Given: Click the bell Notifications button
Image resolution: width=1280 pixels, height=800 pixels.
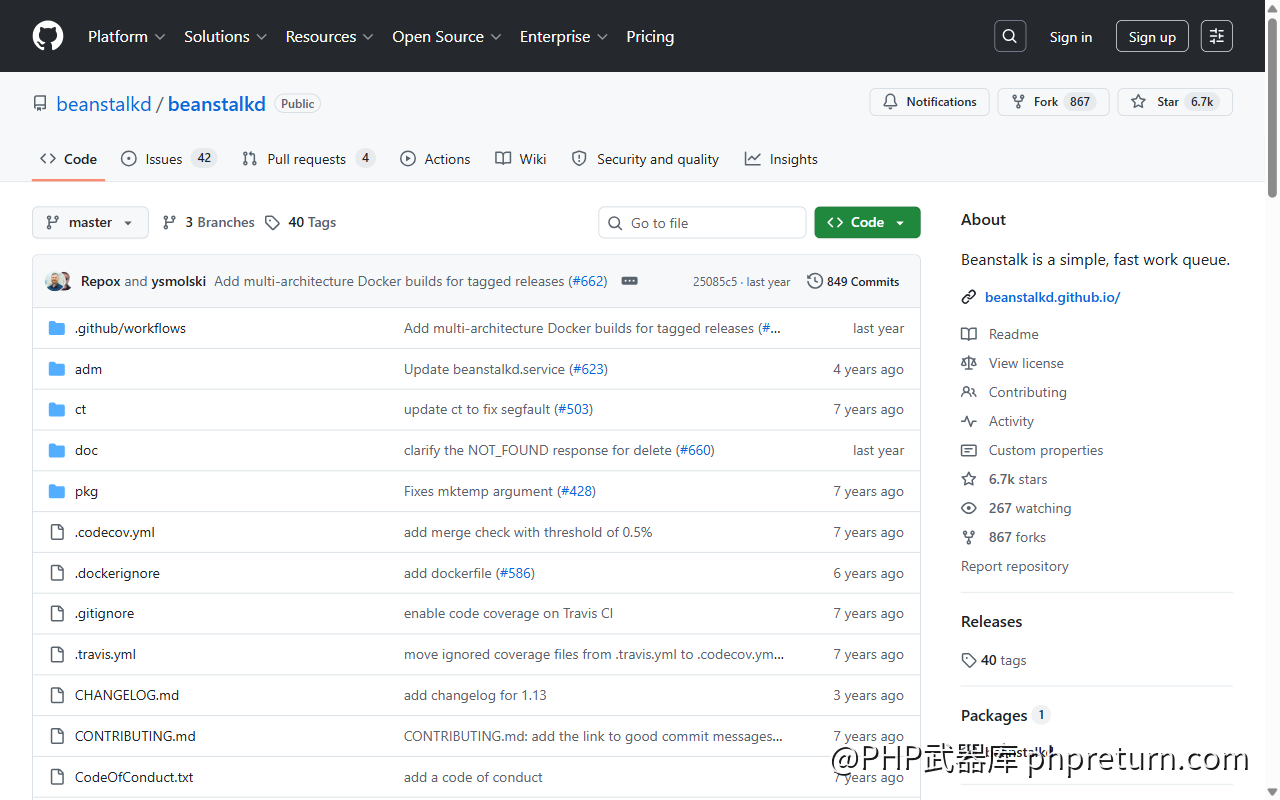Looking at the screenshot, I should pos(930,102).
